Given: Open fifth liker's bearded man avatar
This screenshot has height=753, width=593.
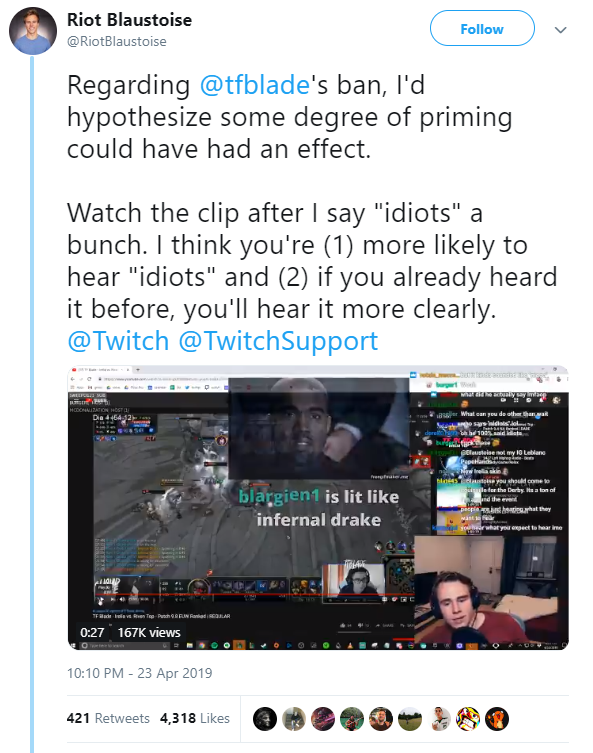Looking at the screenshot, I should 381,719.
